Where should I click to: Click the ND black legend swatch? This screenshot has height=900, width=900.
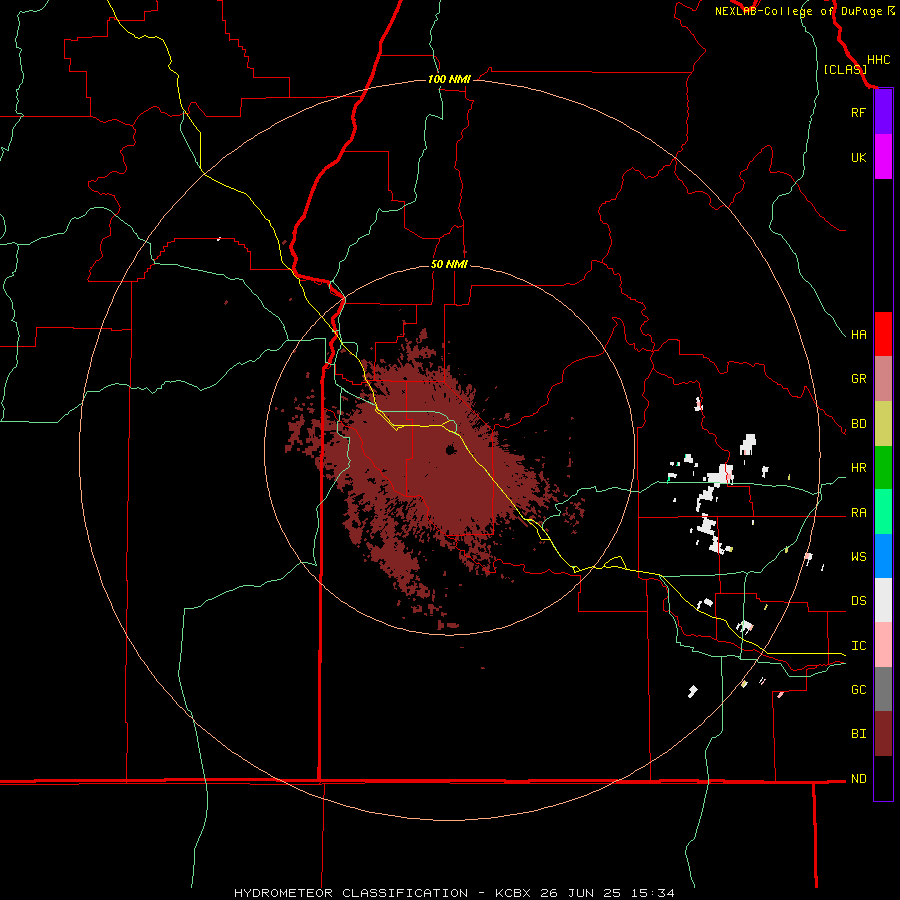pyautogui.click(x=883, y=778)
